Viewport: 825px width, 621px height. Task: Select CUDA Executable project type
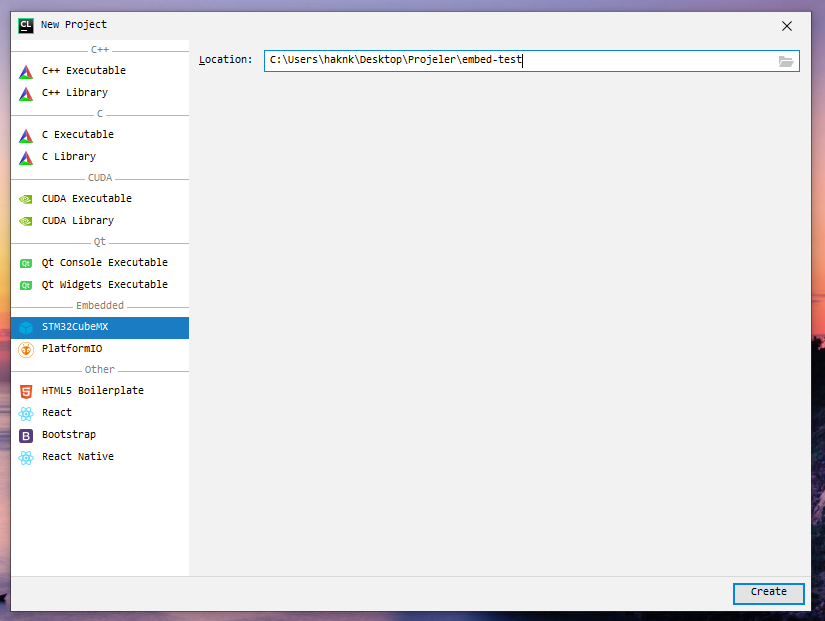100,198
